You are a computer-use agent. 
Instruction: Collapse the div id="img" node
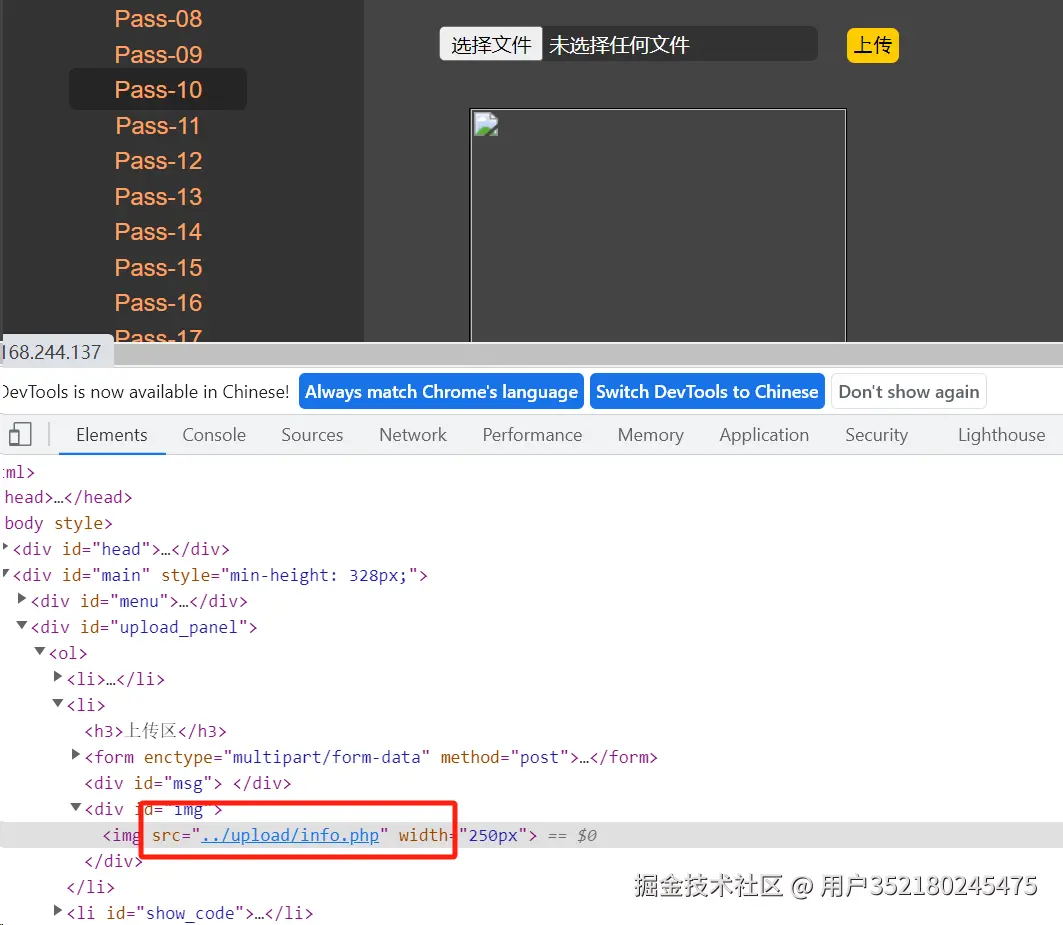click(76, 807)
